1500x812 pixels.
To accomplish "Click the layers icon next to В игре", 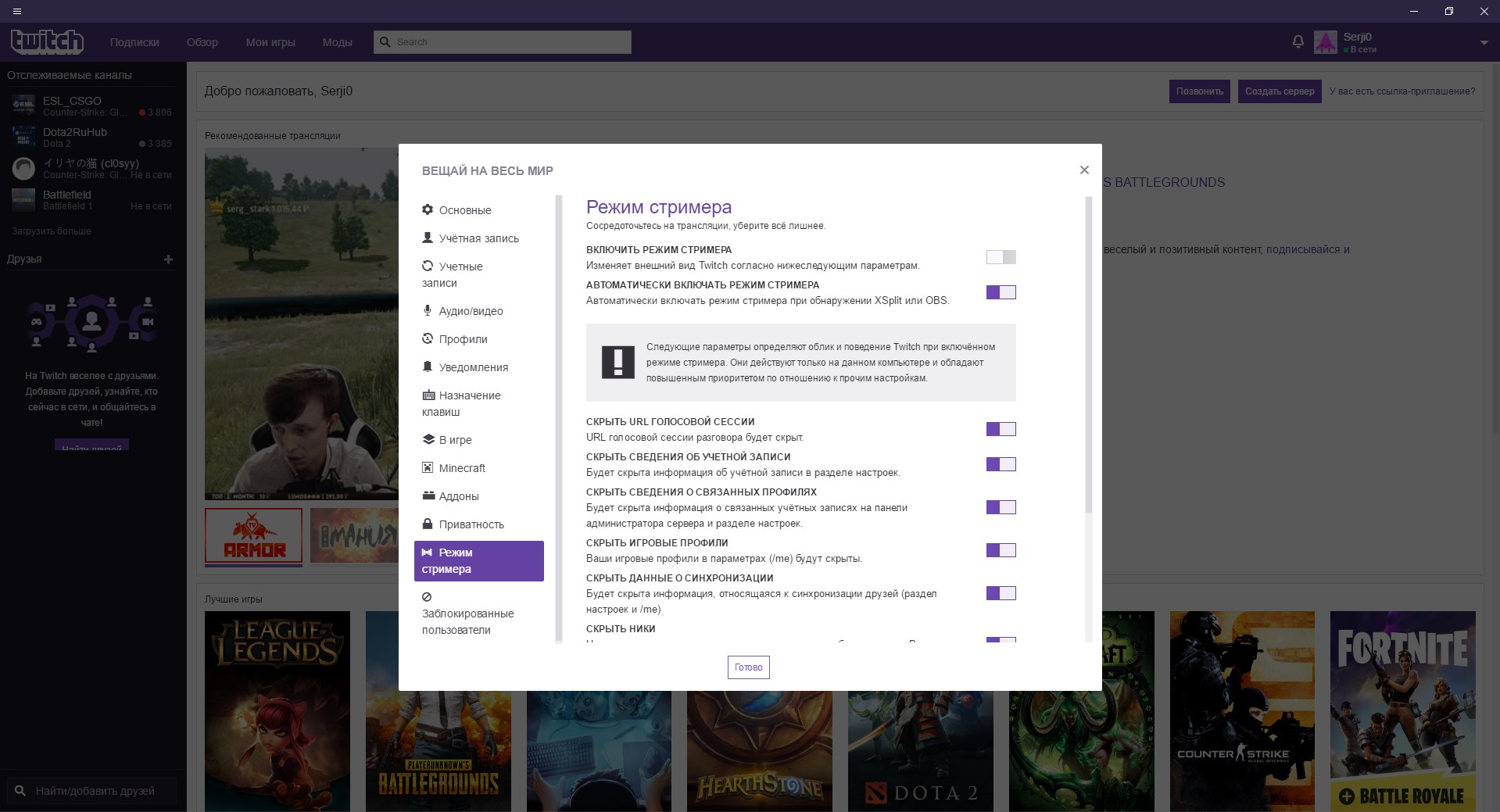I will (x=428, y=439).
